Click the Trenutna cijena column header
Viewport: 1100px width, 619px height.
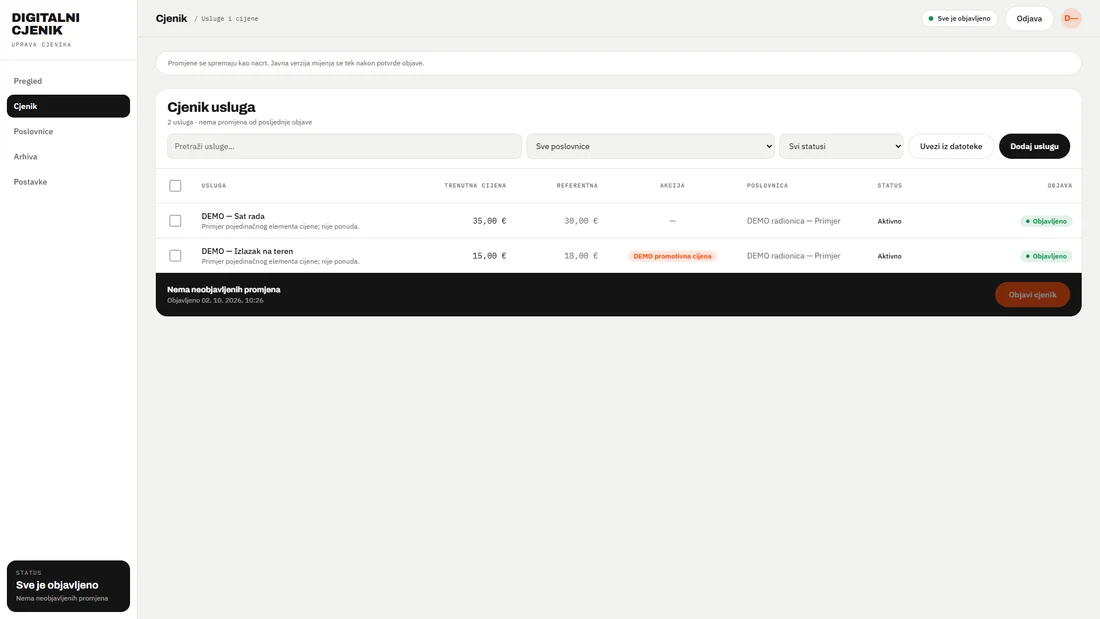(x=475, y=186)
